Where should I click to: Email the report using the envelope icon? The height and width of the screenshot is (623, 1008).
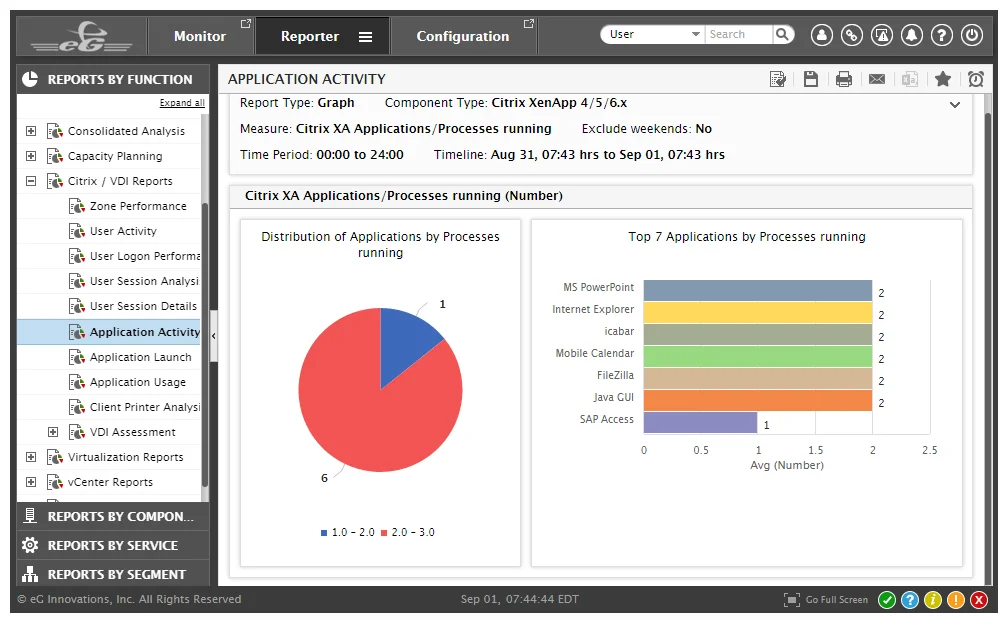coord(877,79)
